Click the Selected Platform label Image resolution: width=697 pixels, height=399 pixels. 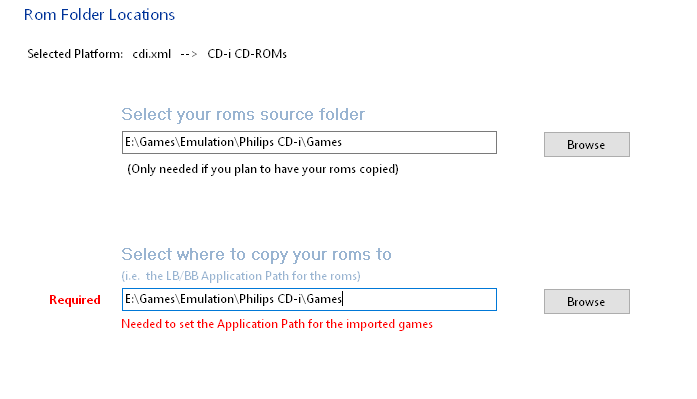tap(75, 54)
